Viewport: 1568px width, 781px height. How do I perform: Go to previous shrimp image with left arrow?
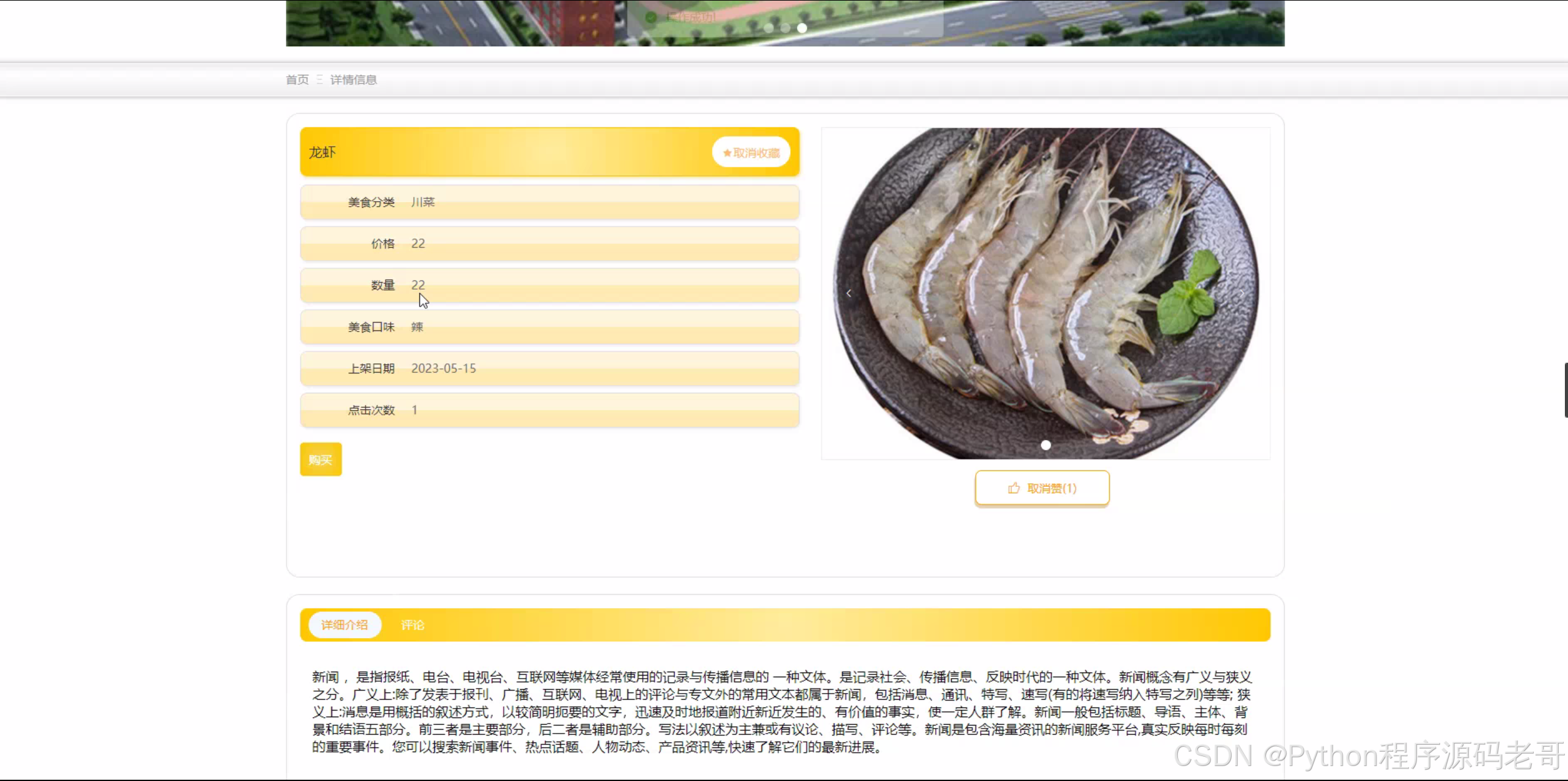(x=848, y=293)
